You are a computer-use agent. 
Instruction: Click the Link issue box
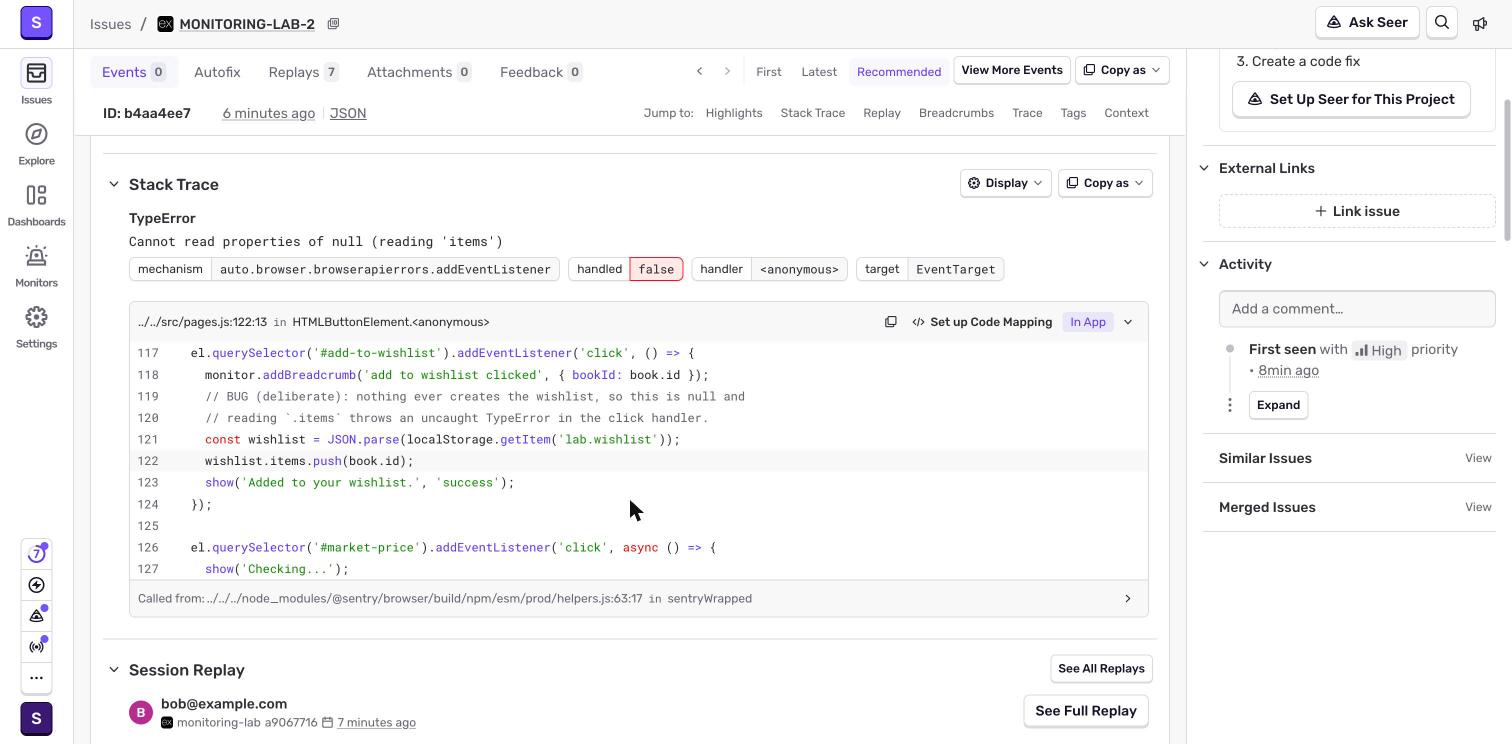[1357, 211]
